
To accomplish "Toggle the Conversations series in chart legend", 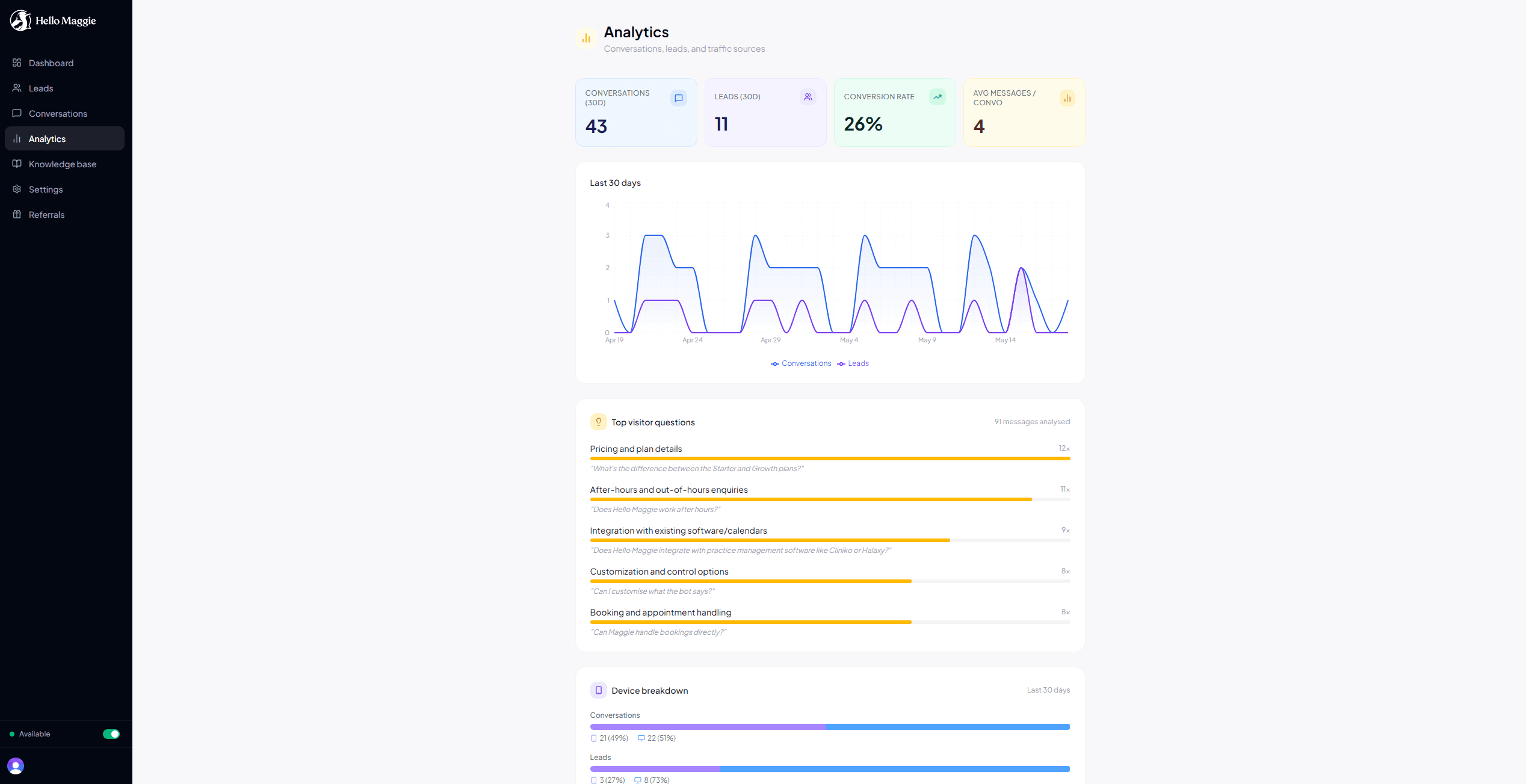I will (x=801, y=363).
